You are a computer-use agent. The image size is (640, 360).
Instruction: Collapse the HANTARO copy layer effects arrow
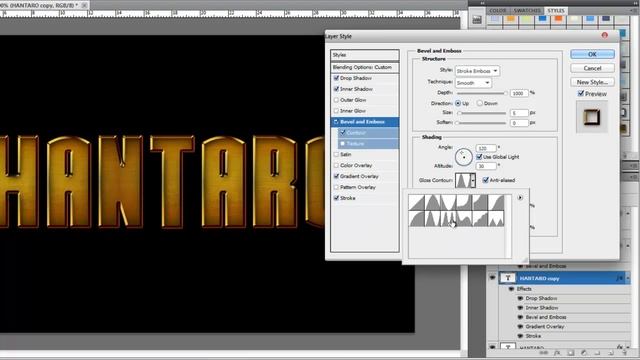(x=628, y=278)
